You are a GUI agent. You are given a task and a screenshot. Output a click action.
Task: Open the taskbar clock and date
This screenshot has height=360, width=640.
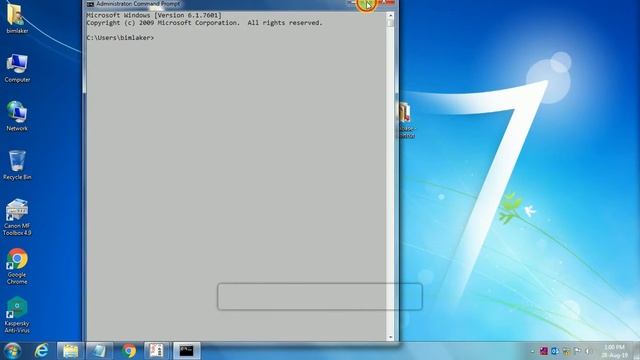point(614,351)
